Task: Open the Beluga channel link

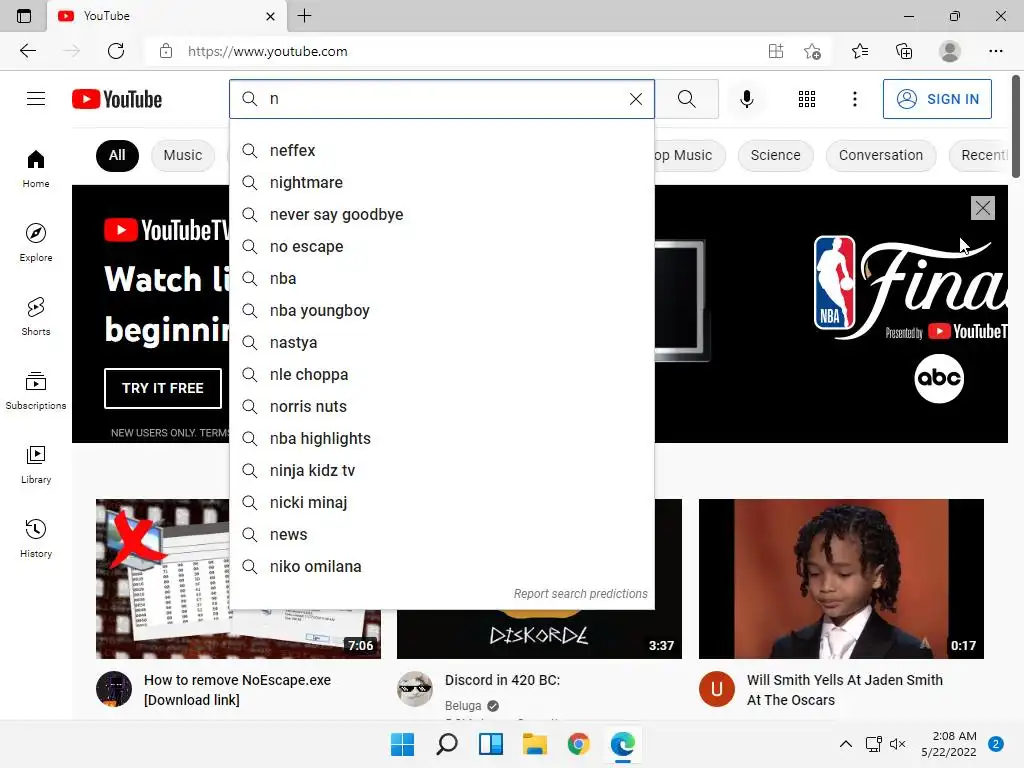Action: (463, 705)
